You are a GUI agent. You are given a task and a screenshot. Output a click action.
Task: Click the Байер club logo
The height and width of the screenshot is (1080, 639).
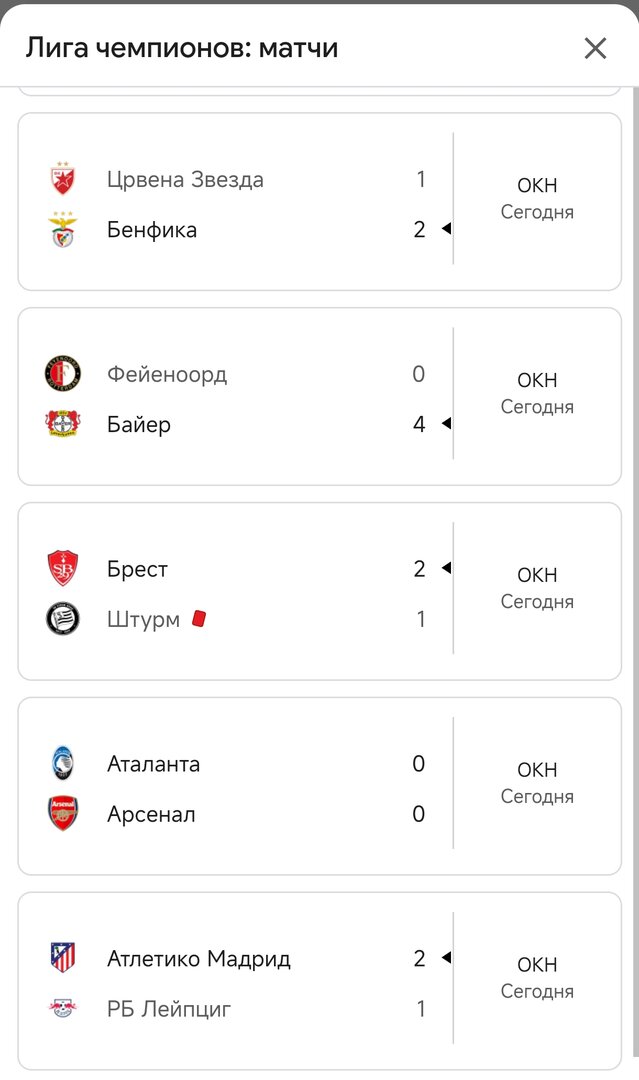point(63,424)
